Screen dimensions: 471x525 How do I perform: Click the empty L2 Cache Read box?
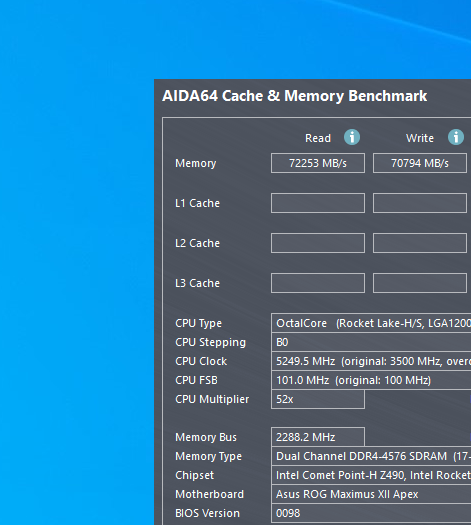click(x=318, y=243)
